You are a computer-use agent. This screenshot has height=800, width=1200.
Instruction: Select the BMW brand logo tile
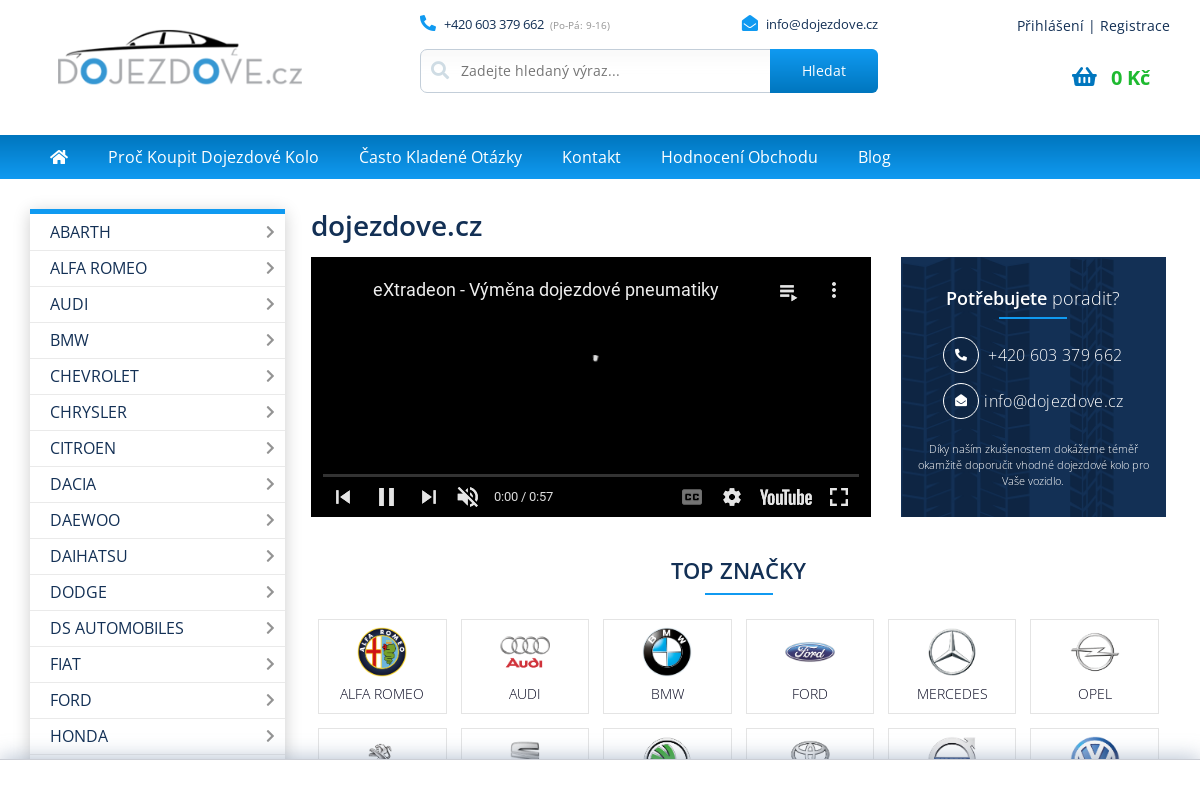tap(667, 666)
